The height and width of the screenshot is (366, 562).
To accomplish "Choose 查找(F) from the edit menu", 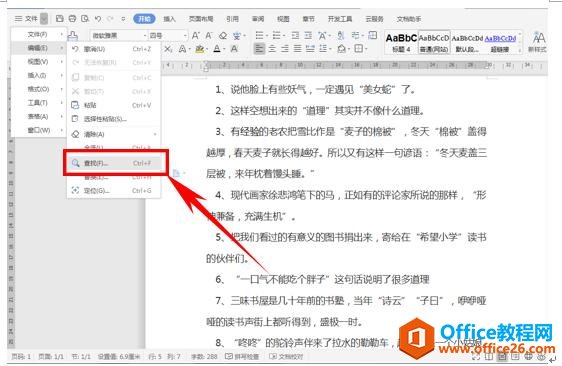I will pyautogui.click(x=114, y=163).
